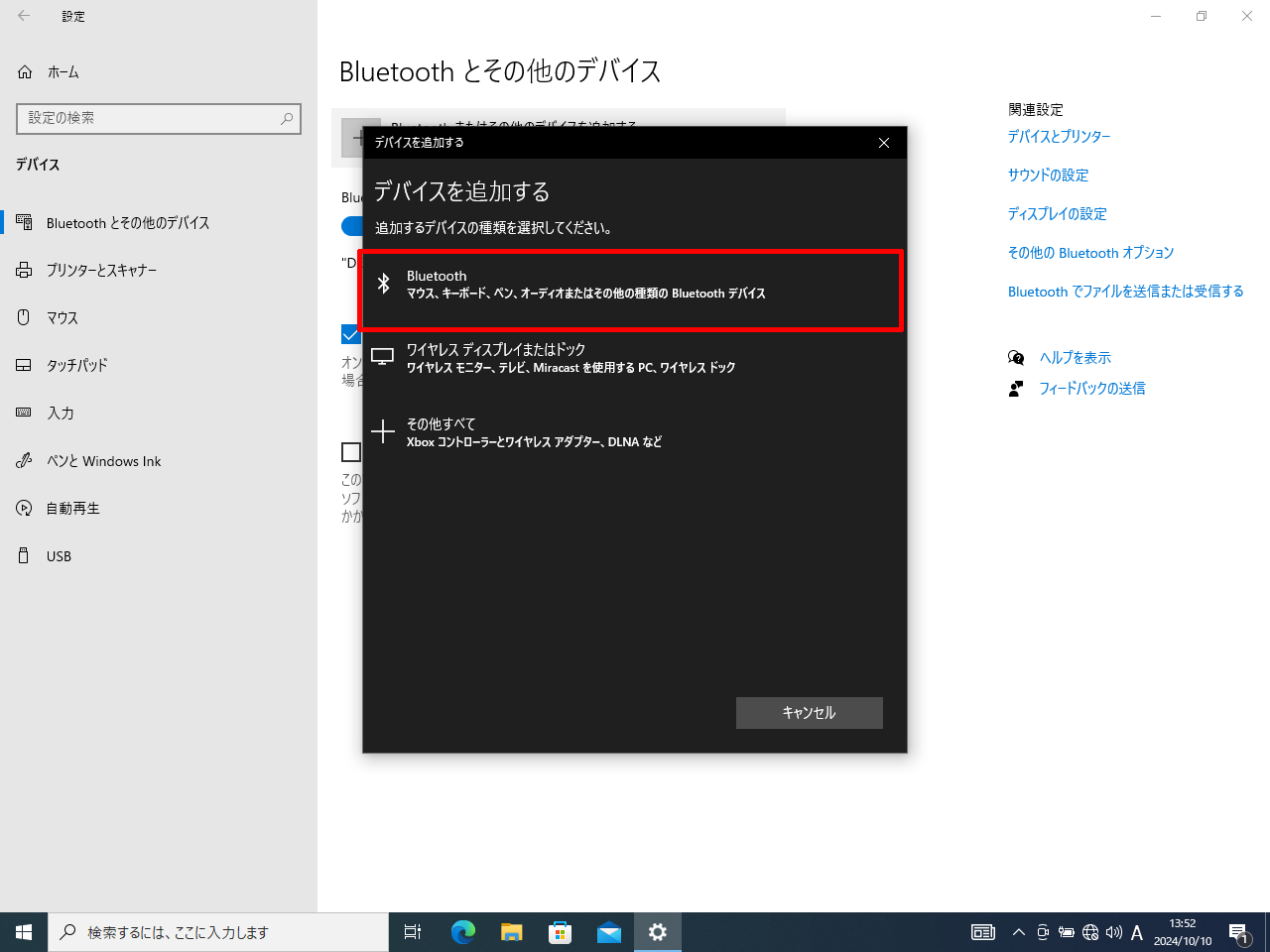Click the feedback person icon
Screen dimensions: 1270x952
pyautogui.click(x=1016, y=389)
